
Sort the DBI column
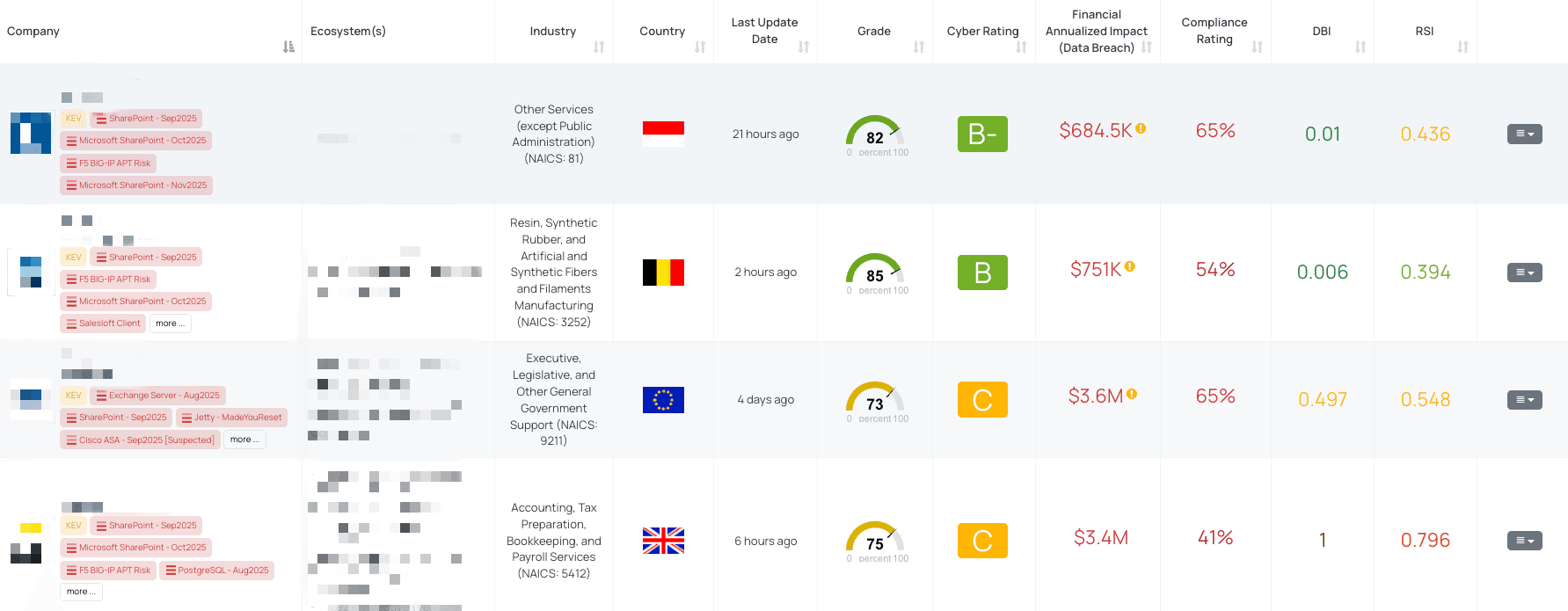pos(1360,47)
